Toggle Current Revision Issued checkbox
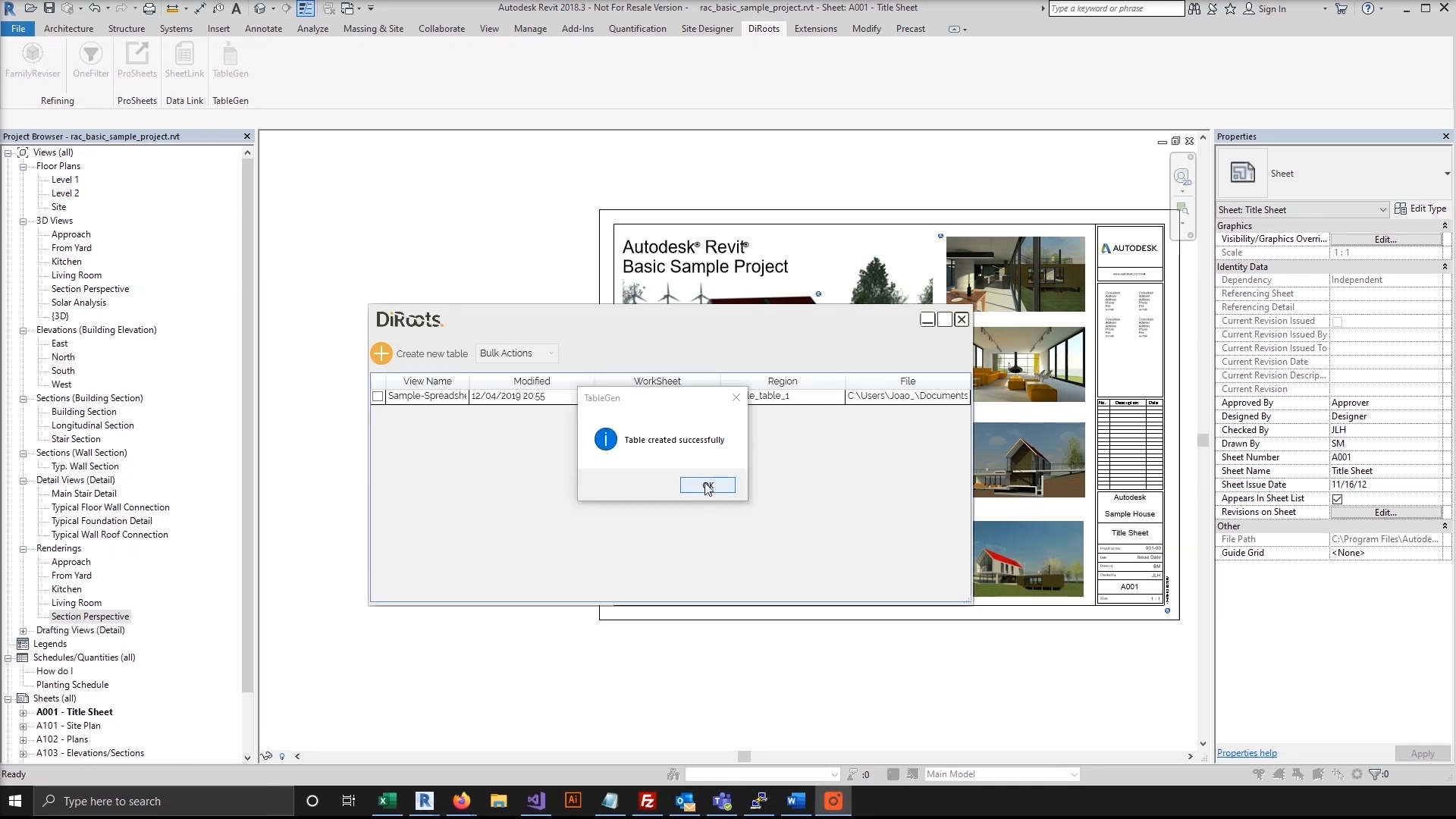Screen dimensions: 1456x819 (1338, 322)
